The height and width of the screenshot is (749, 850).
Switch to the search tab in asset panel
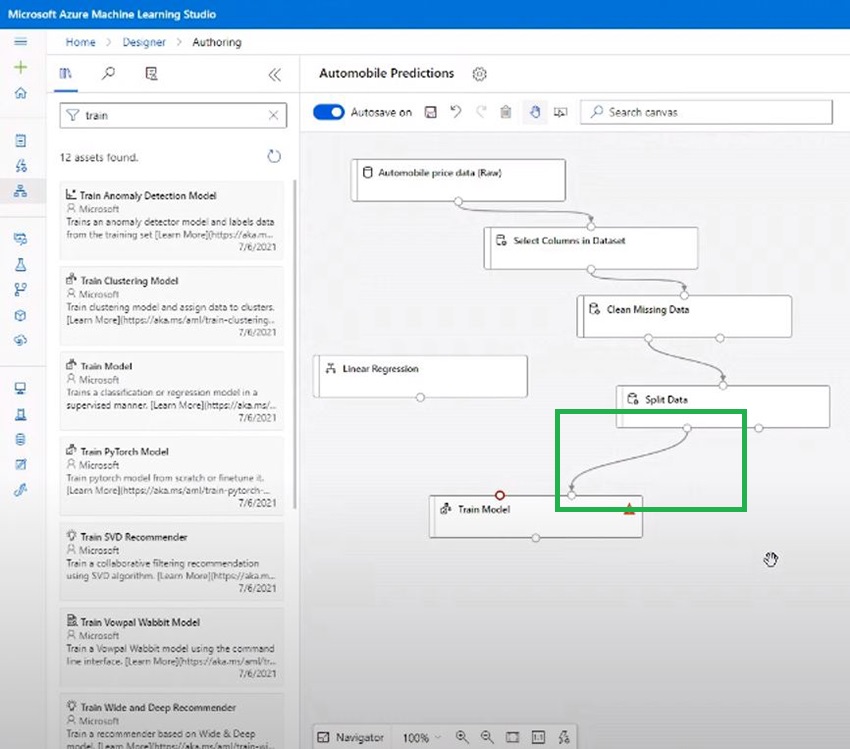pyautogui.click(x=108, y=73)
